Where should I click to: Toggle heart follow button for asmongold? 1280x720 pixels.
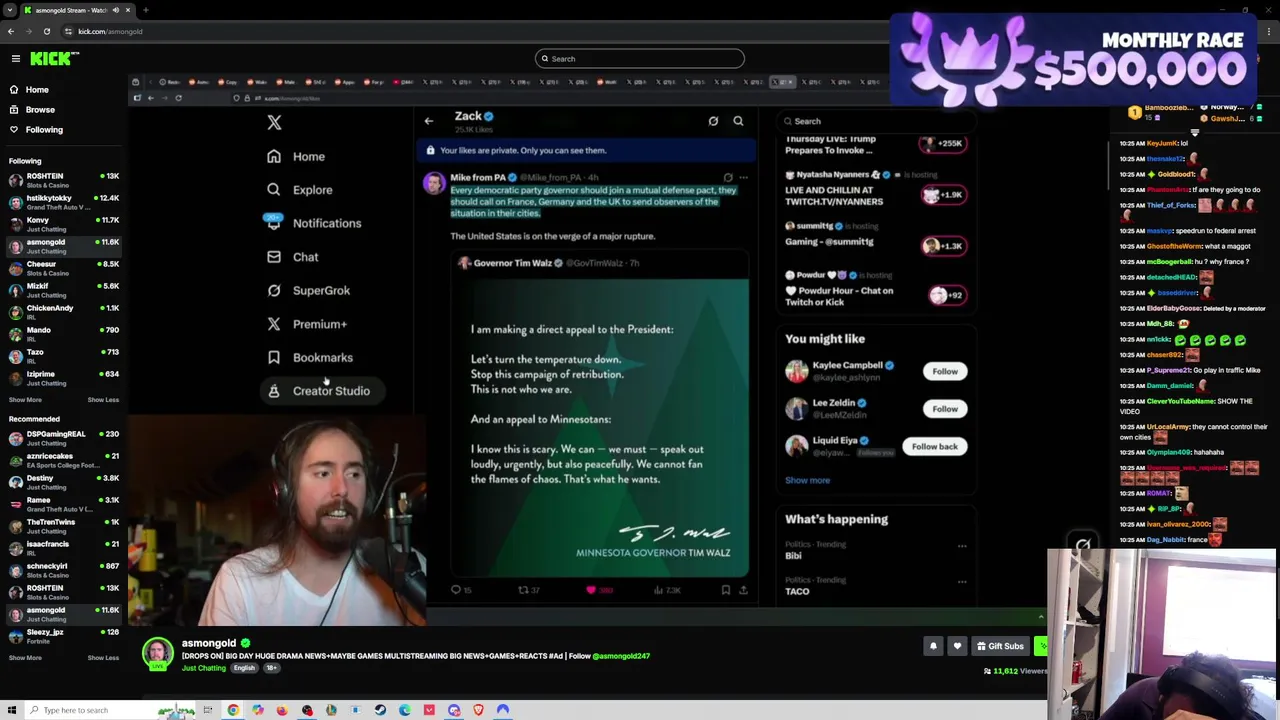point(957,647)
